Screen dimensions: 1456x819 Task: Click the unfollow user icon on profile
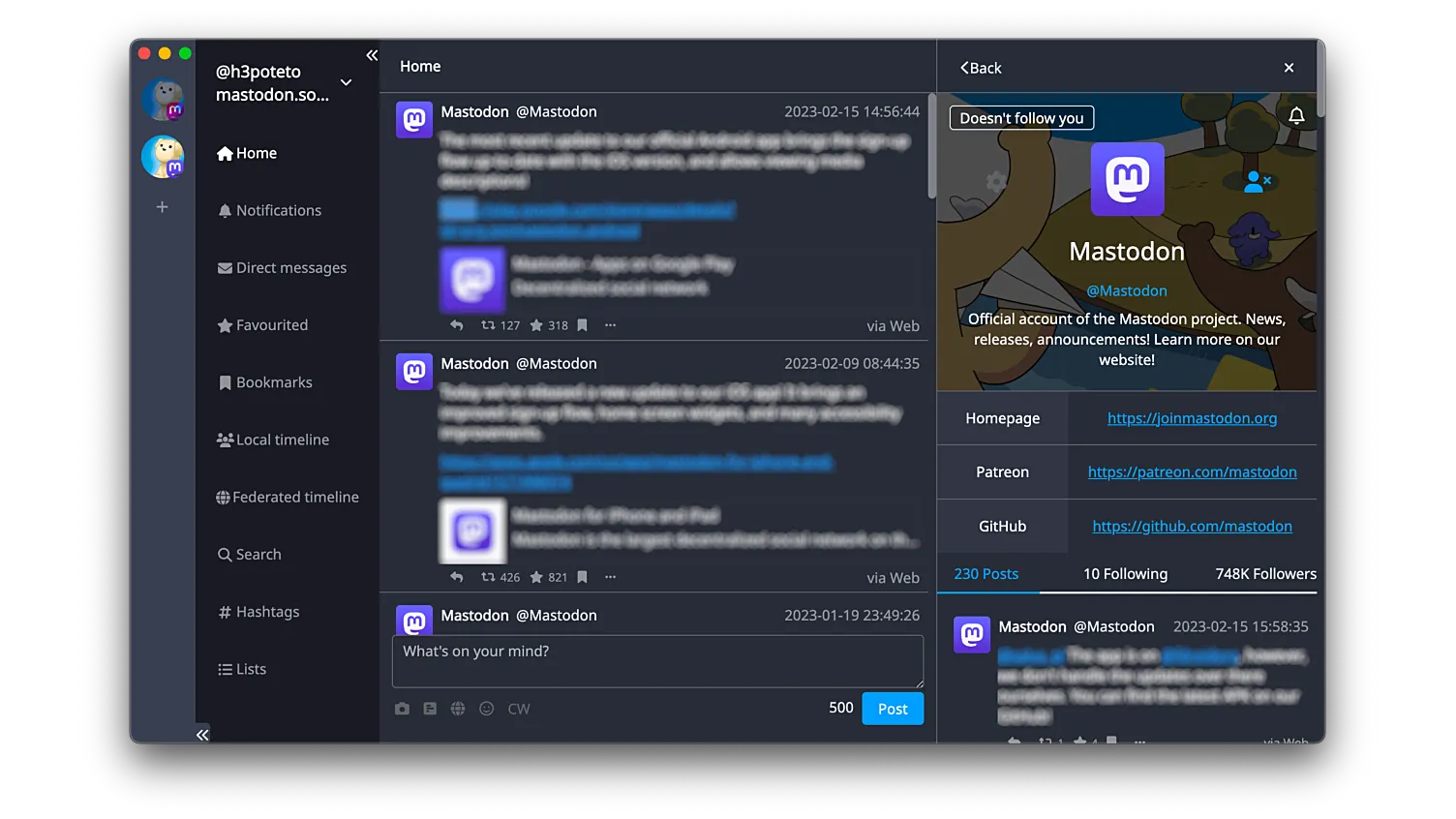point(1257,181)
